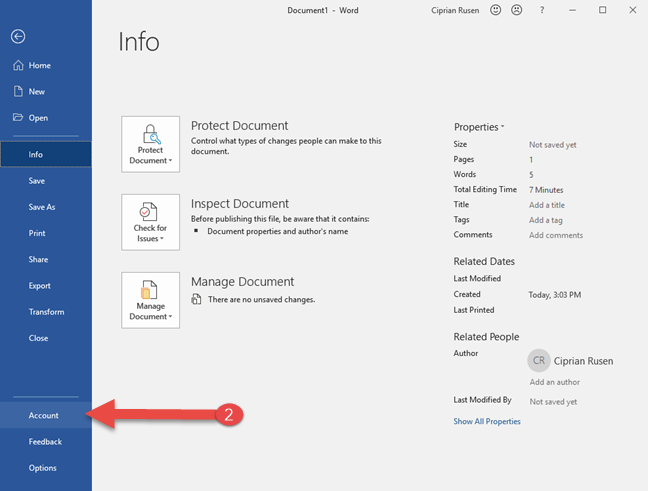Click the New blank page icon

18,91
